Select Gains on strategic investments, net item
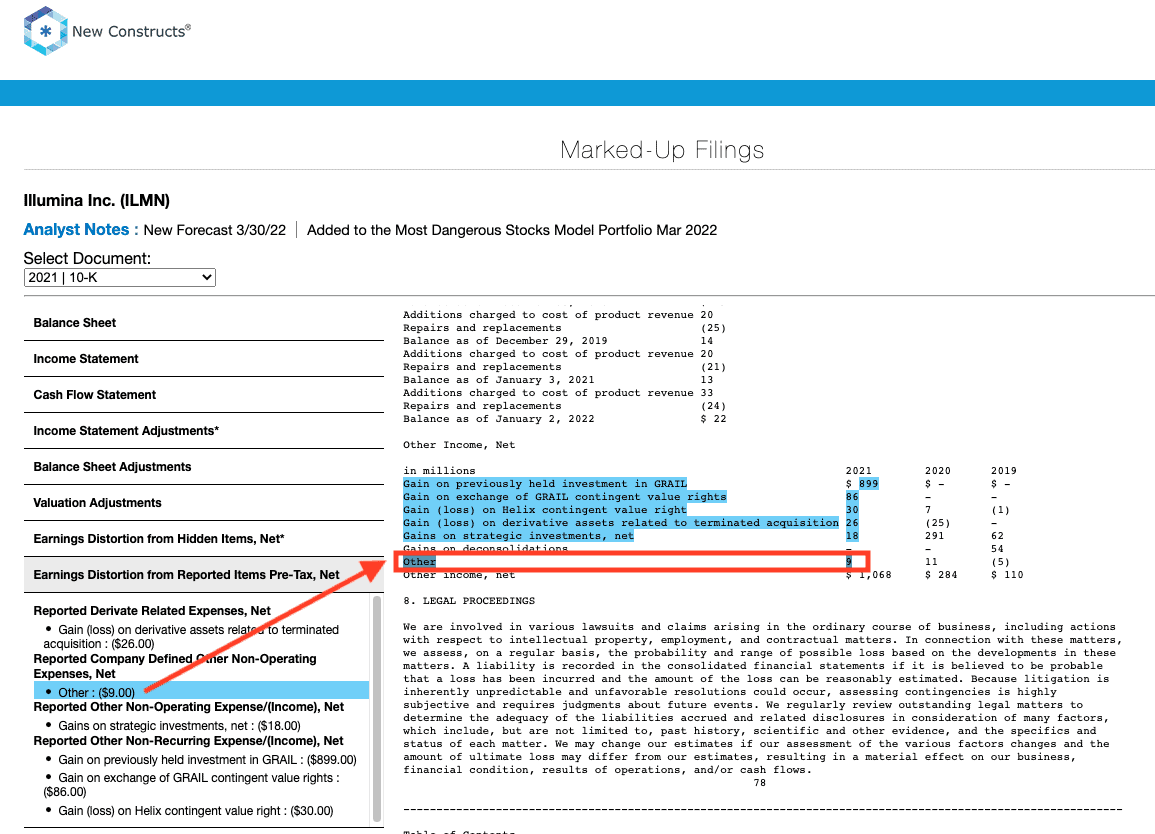 pyautogui.click(x=179, y=726)
